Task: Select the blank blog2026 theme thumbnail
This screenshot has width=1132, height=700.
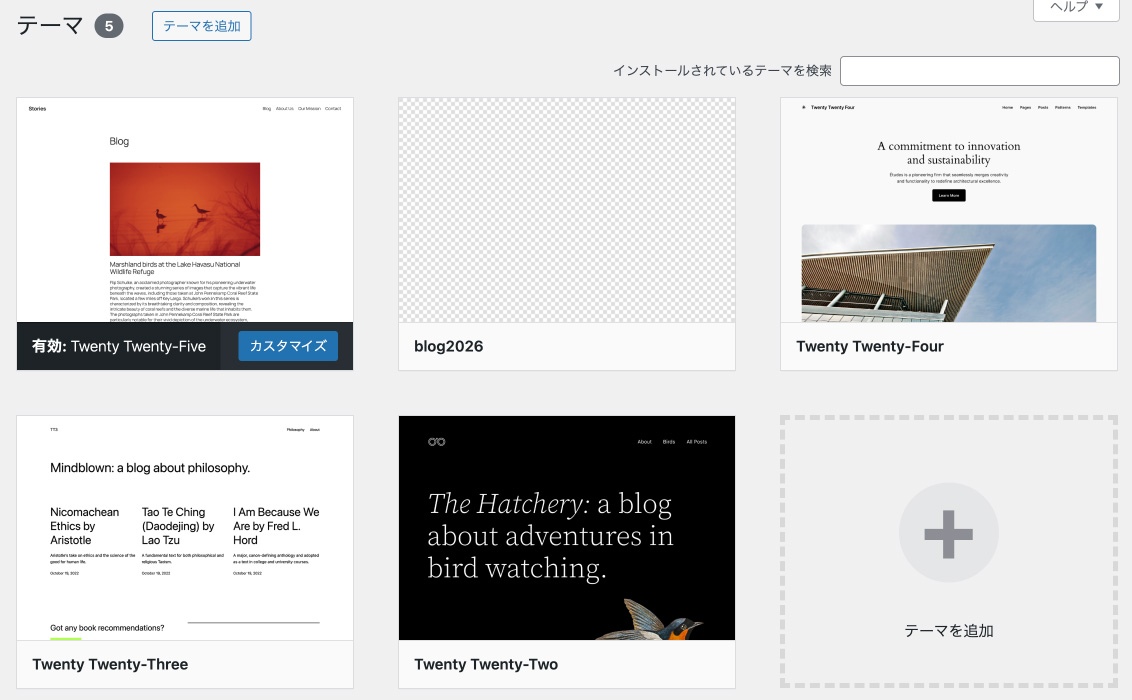Action: click(566, 210)
